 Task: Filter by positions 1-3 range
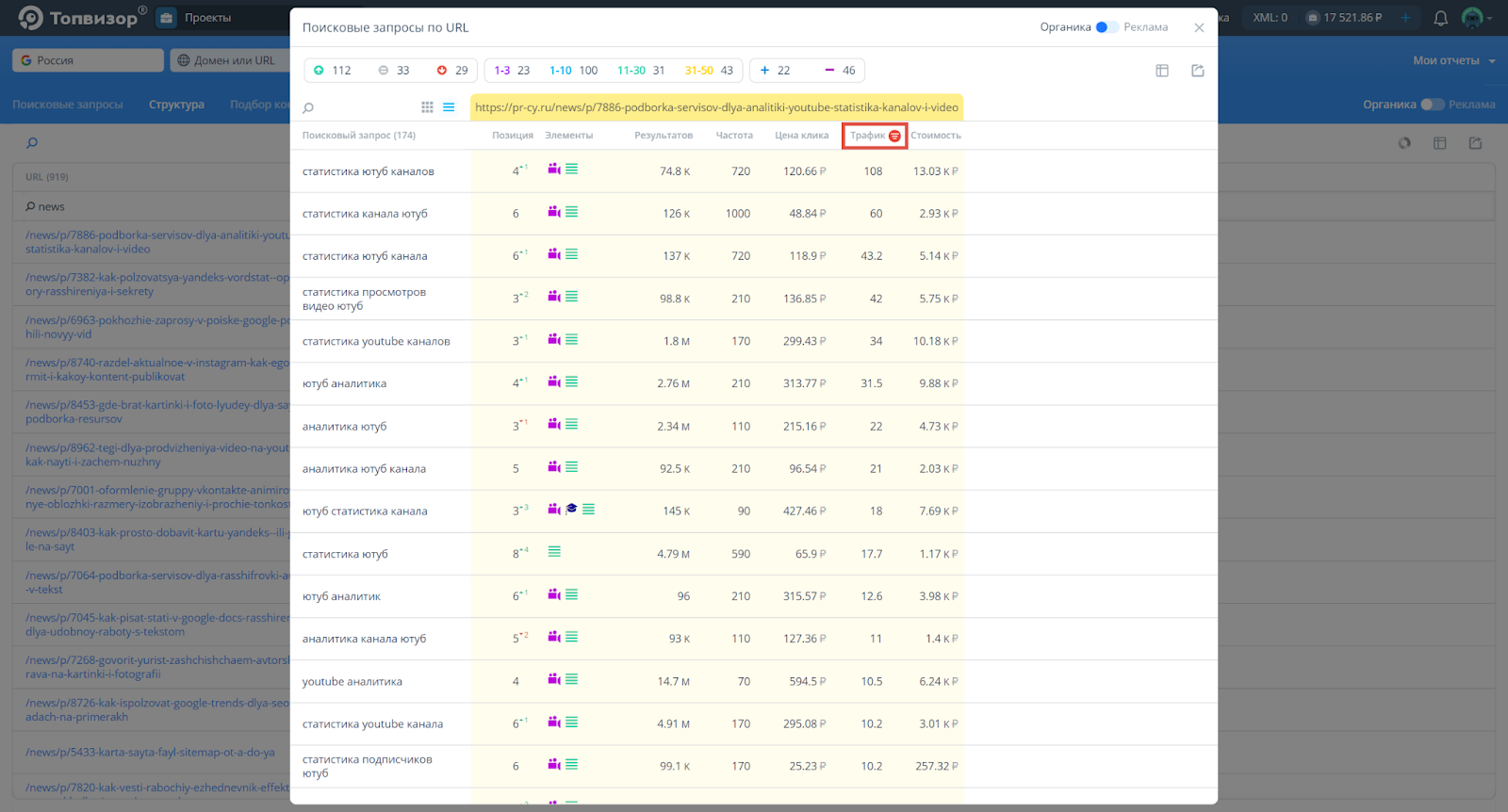point(512,71)
